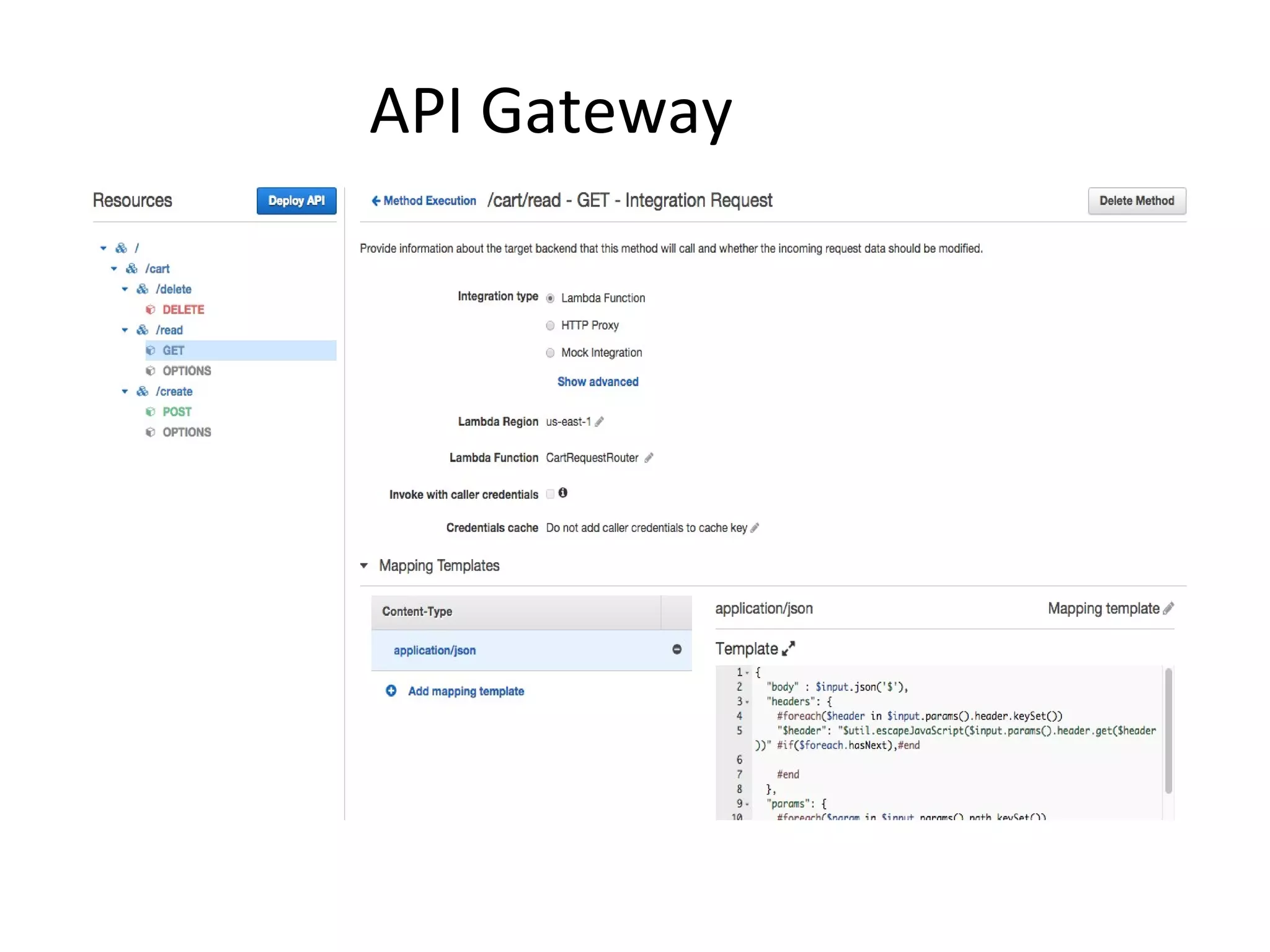Select OPTIONS method under /read
Viewport: 1270px width, 952px height.
coord(187,371)
